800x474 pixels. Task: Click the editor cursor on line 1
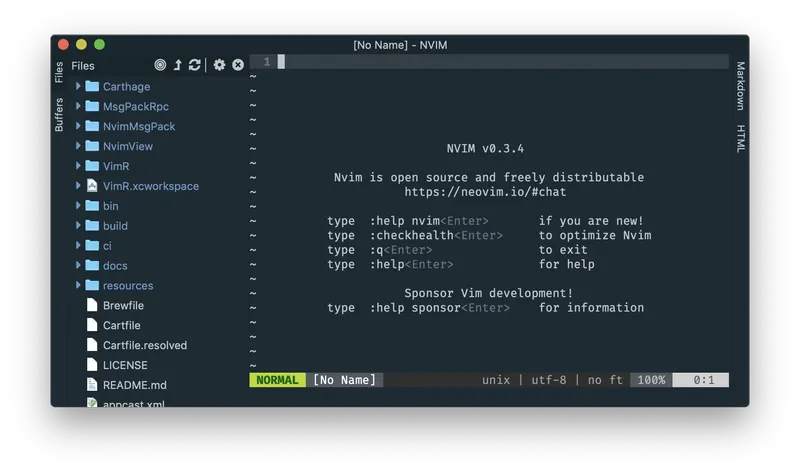[x=281, y=62]
